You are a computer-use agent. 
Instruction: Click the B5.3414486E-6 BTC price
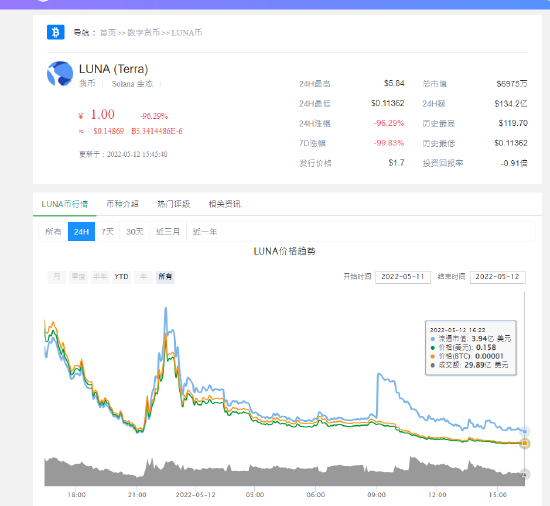(x=157, y=131)
